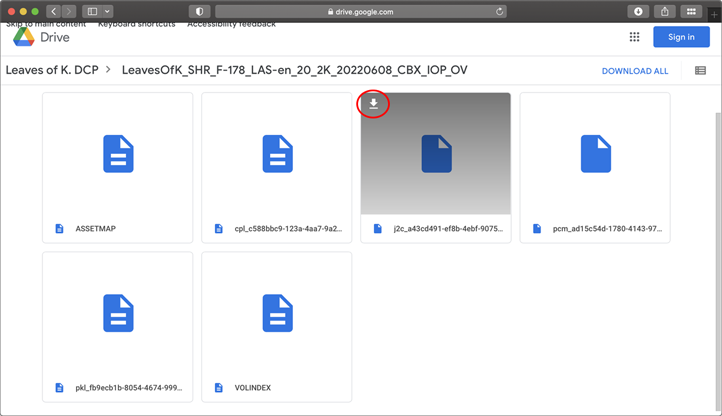Click DOWNLOAD ALL link
Image resolution: width=722 pixels, height=416 pixels.
tap(634, 71)
